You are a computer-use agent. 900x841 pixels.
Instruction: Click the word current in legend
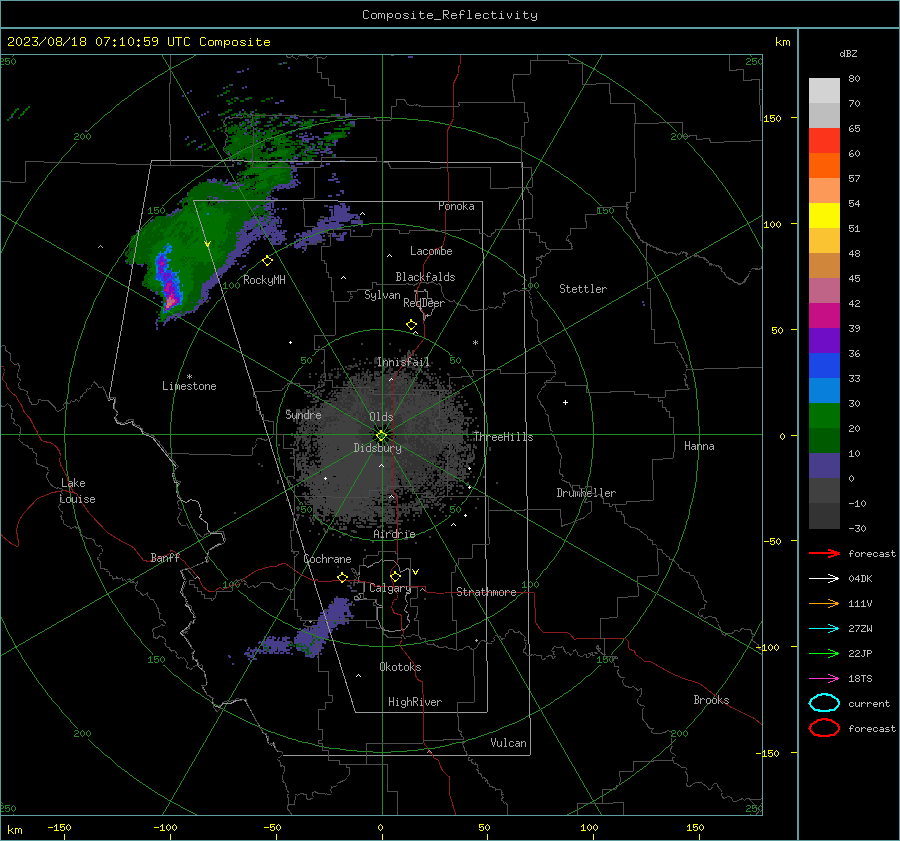(x=869, y=703)
